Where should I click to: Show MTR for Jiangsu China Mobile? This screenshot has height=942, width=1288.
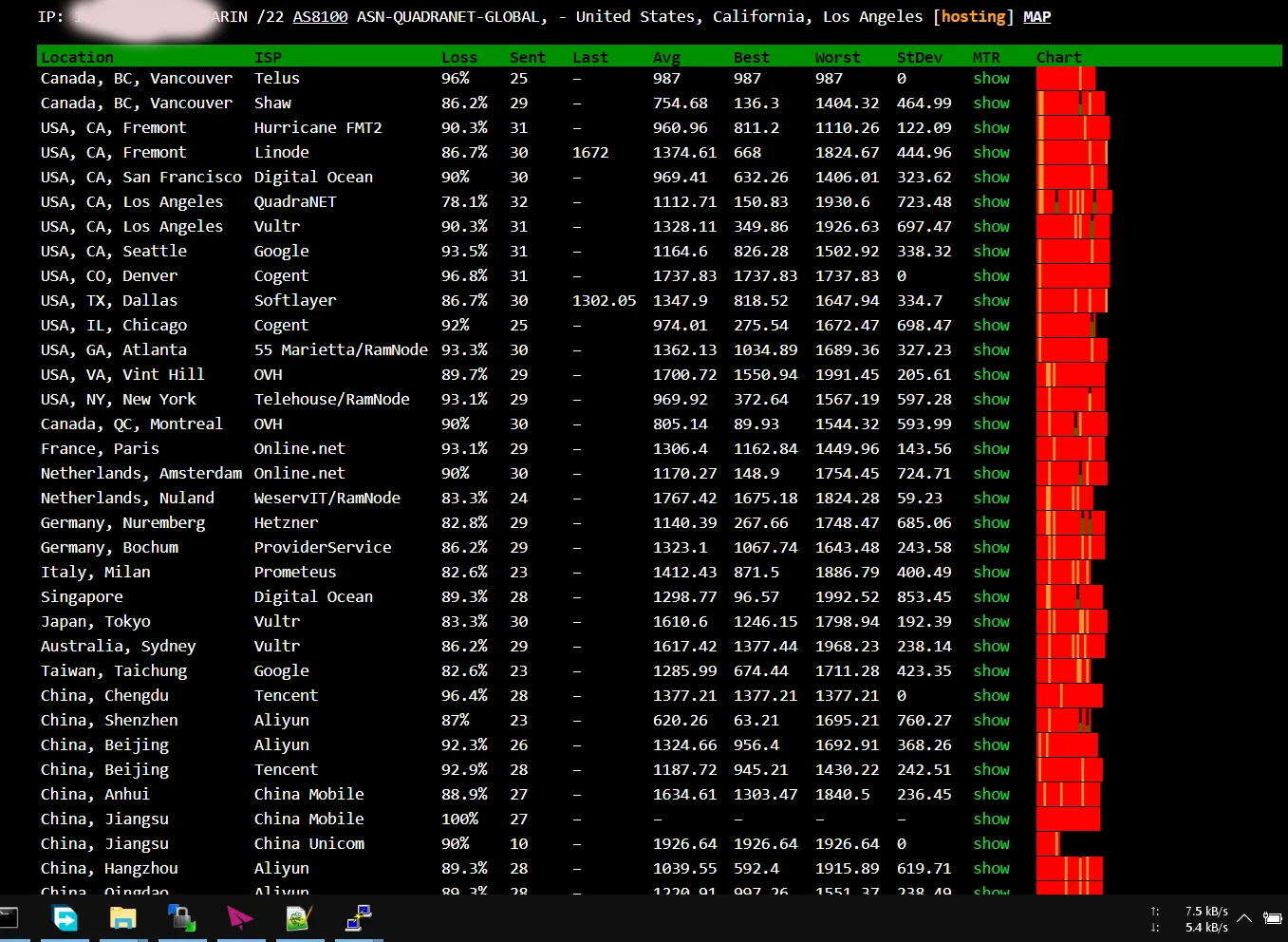991,820
